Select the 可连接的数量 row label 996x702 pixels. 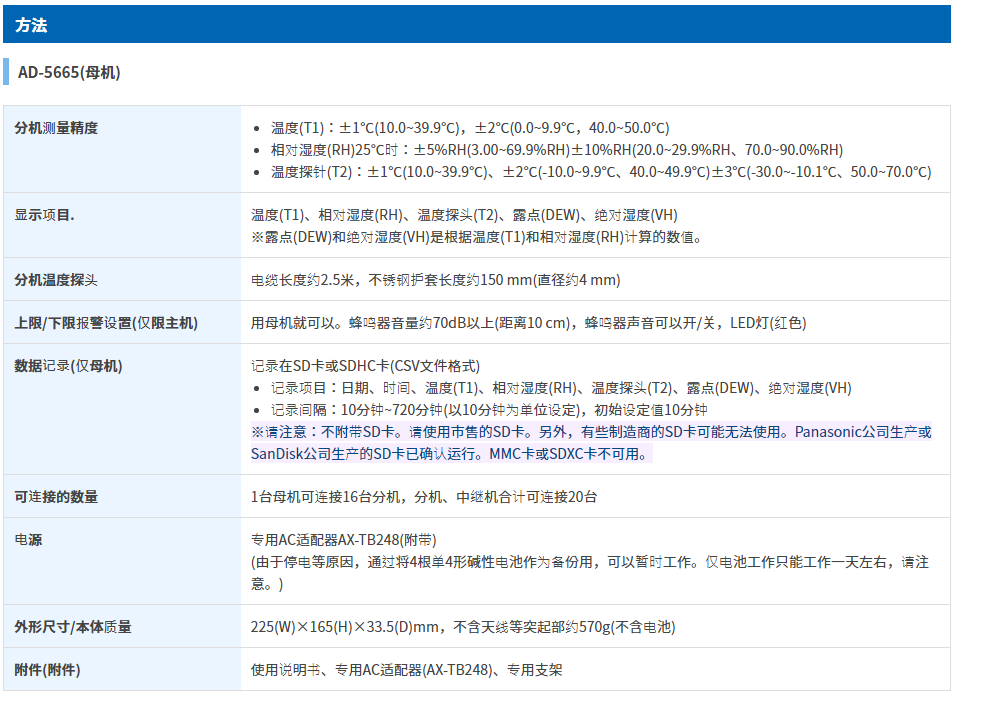(x=56, y=497)
